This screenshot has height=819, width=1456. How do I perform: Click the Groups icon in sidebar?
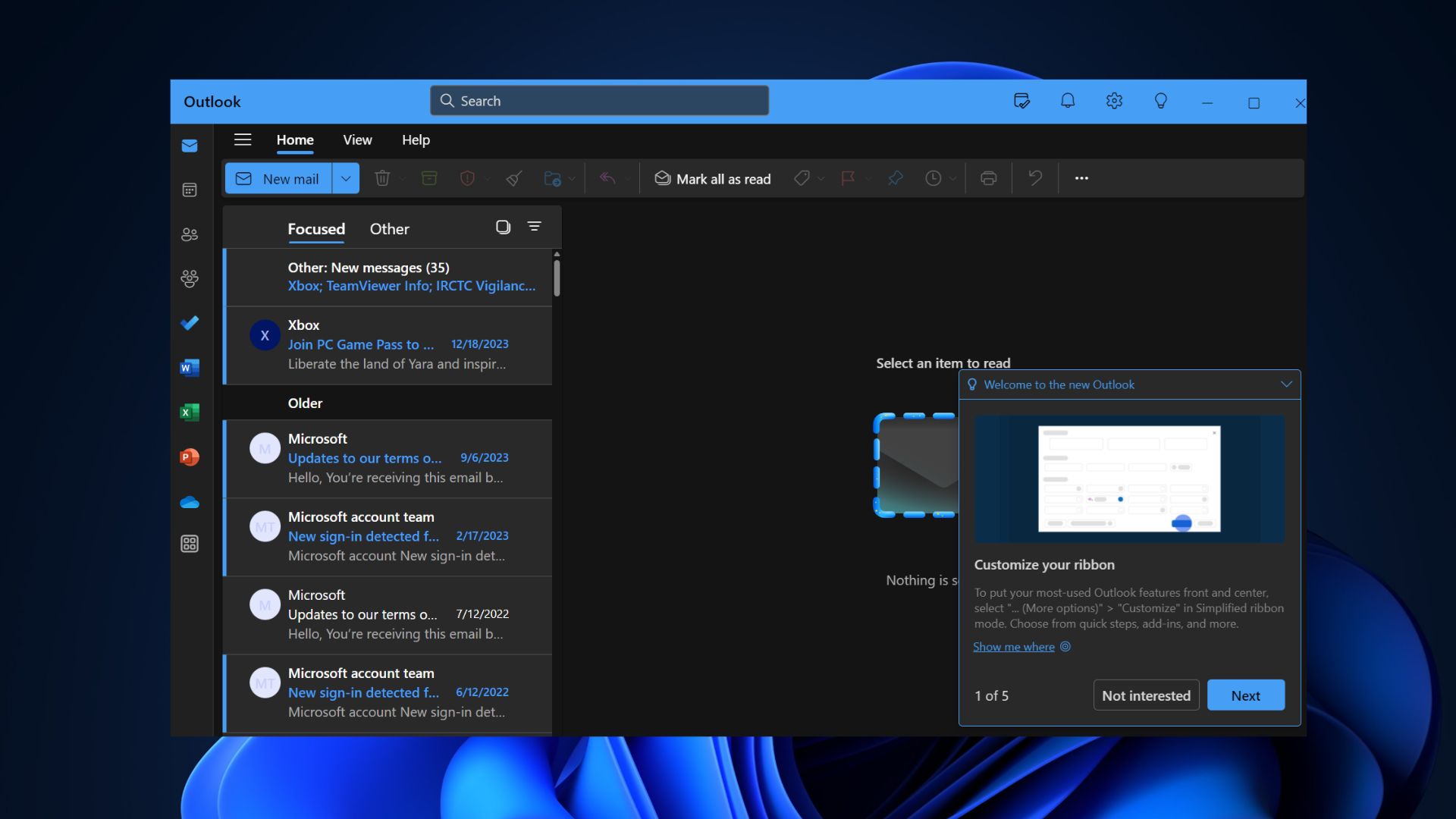190,279
